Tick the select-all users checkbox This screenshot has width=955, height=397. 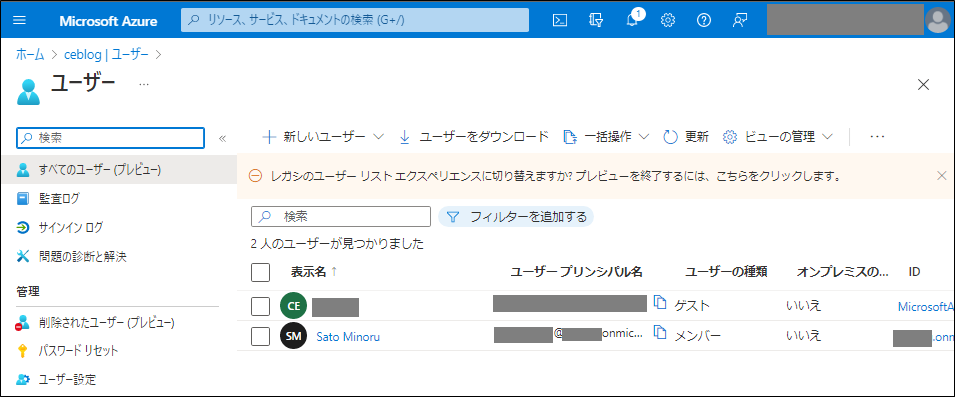tap(261, 272)
